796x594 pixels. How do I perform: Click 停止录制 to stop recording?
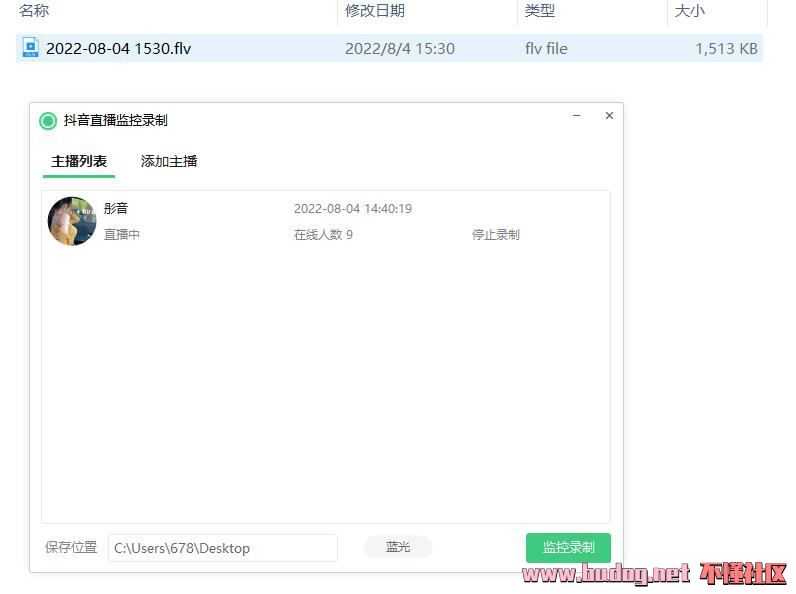495,235
